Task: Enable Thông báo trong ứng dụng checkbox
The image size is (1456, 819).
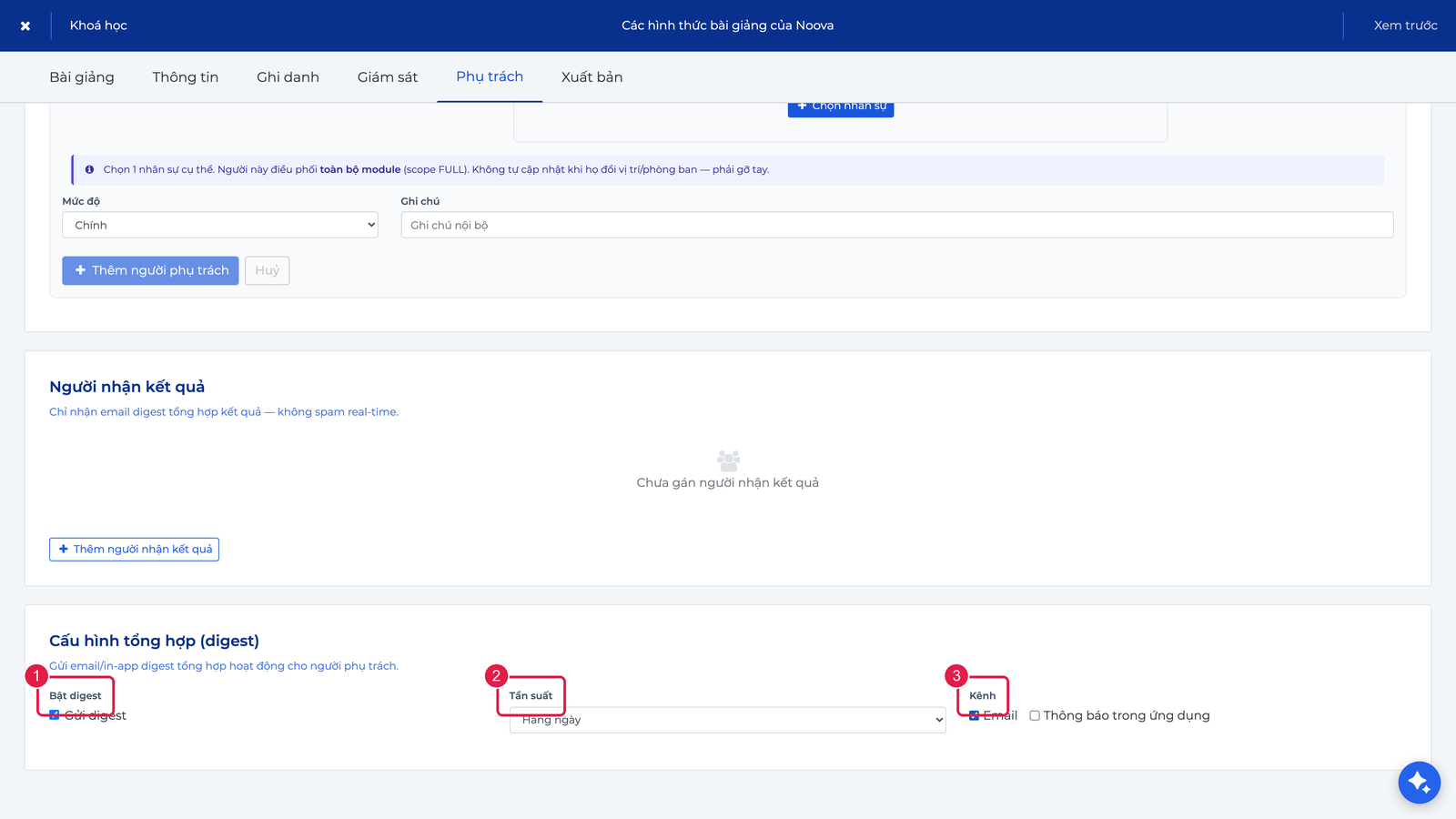Action: (x=1035, y=715)
